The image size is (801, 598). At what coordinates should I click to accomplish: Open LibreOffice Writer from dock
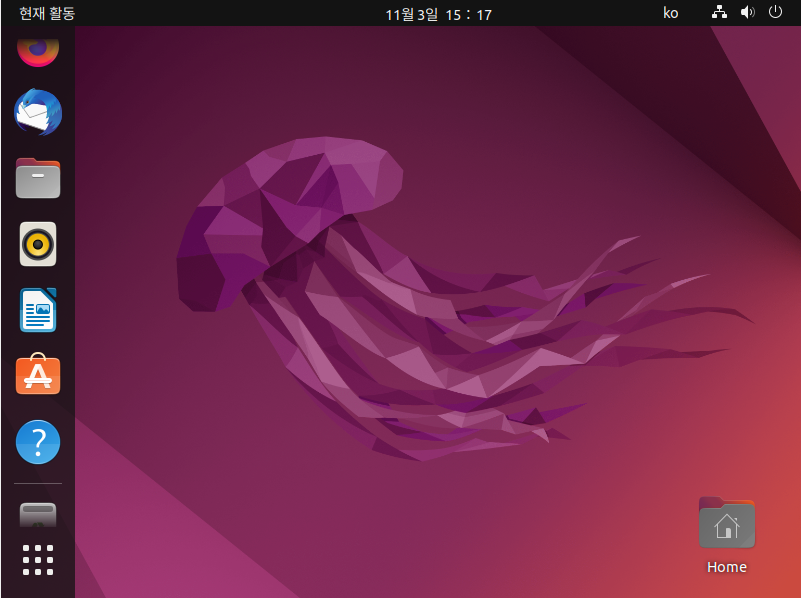pyautogui.click(x=38, y=310)
